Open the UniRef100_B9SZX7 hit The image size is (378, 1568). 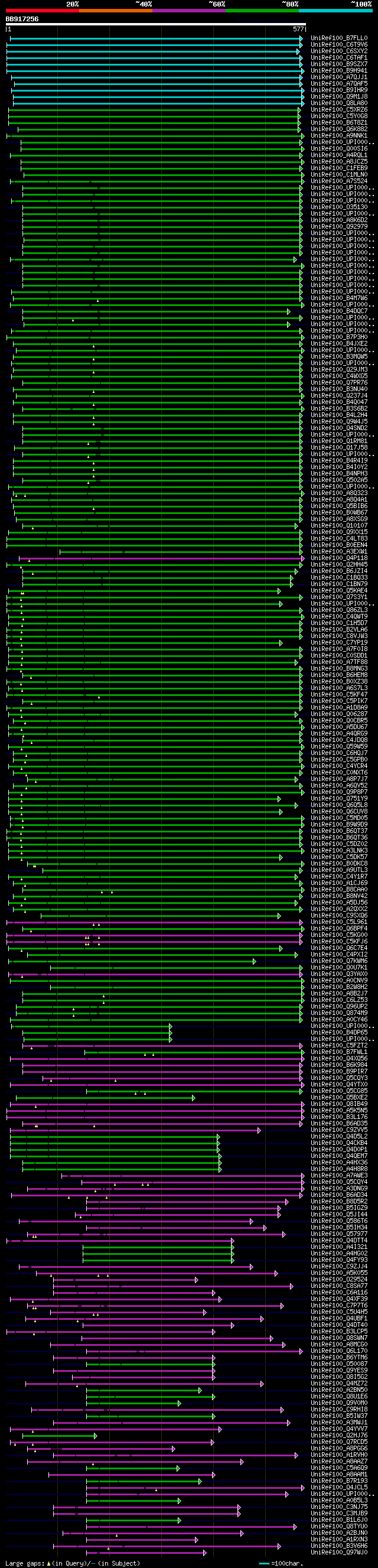tap(339, 64)
